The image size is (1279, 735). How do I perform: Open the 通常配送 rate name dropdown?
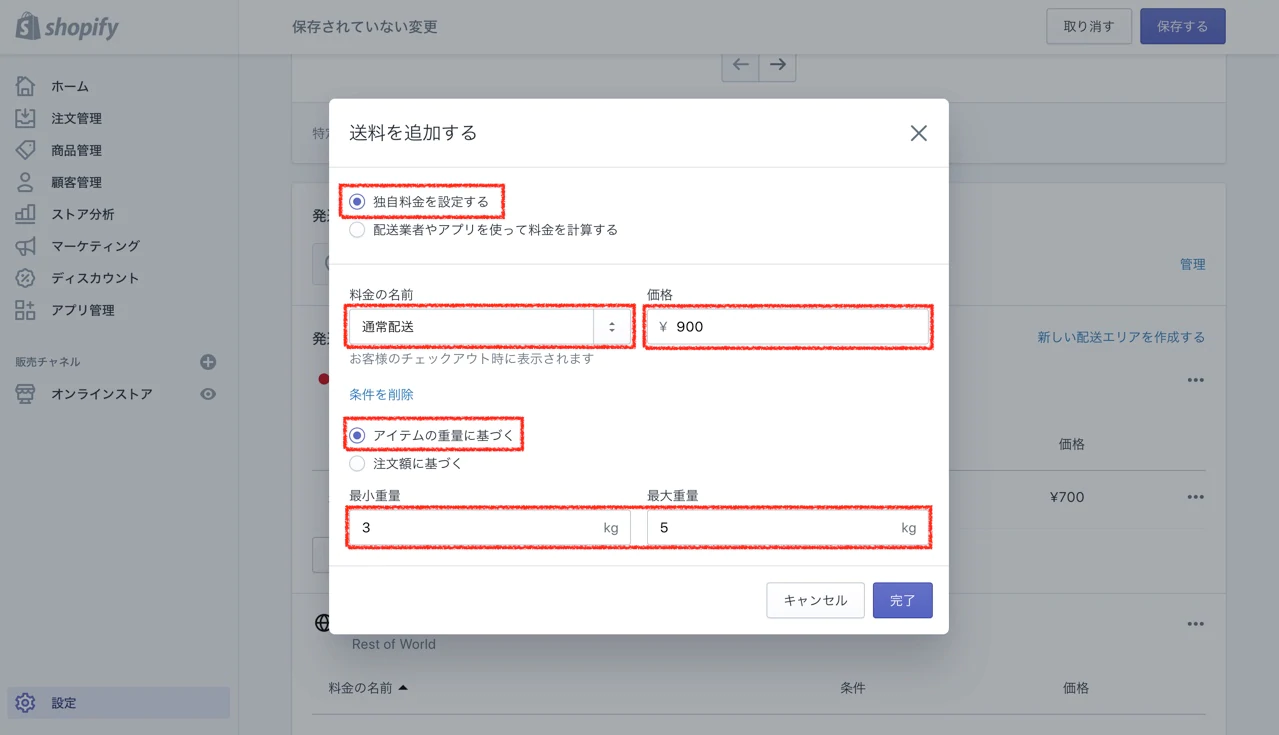[612, 327]
